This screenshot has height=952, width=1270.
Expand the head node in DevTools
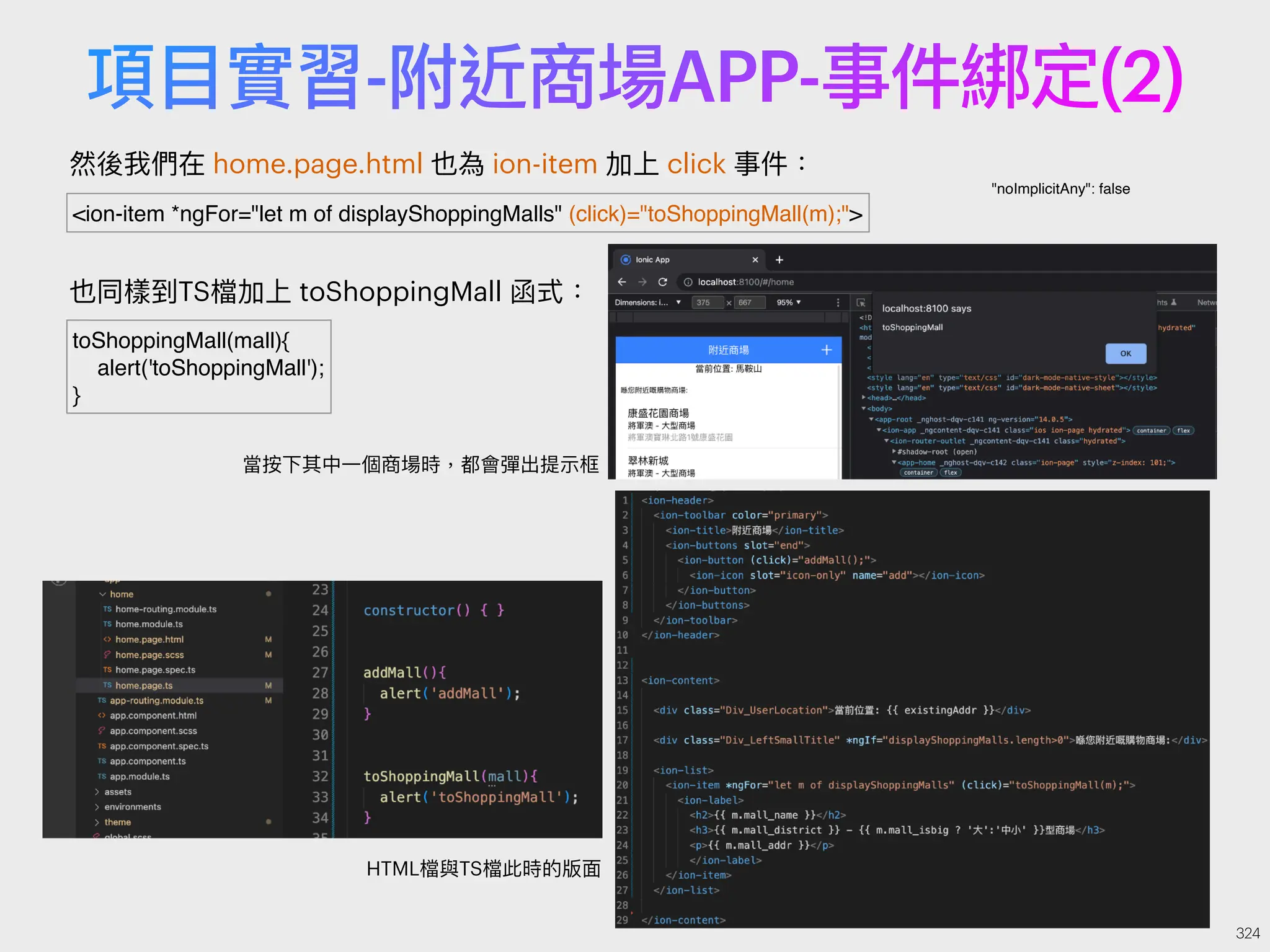(864, 398)
